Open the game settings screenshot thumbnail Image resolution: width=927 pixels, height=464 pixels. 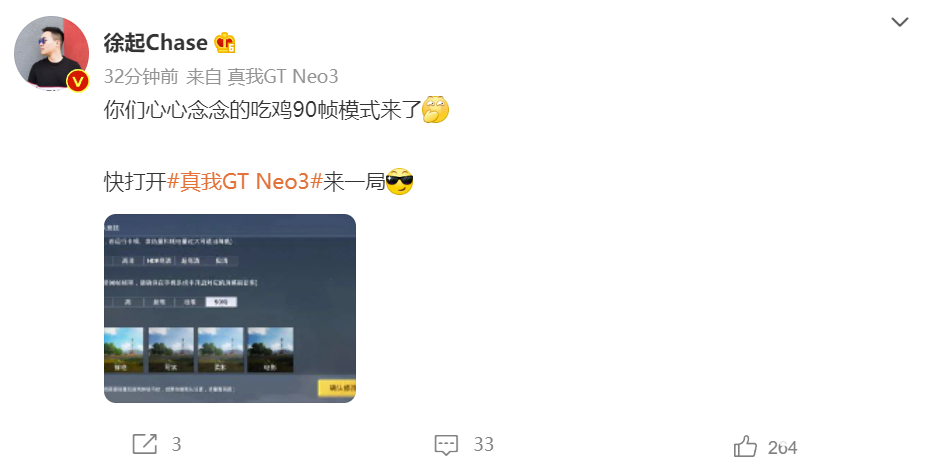pyautogui.click(x=230, y=308)
